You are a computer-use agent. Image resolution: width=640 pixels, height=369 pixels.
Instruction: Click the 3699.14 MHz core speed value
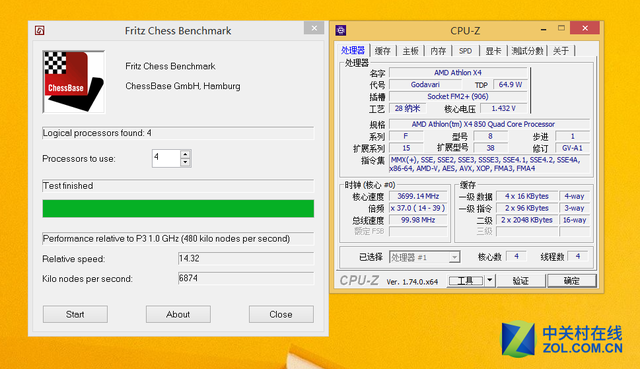pyautogui.click(x=418, y=196)
